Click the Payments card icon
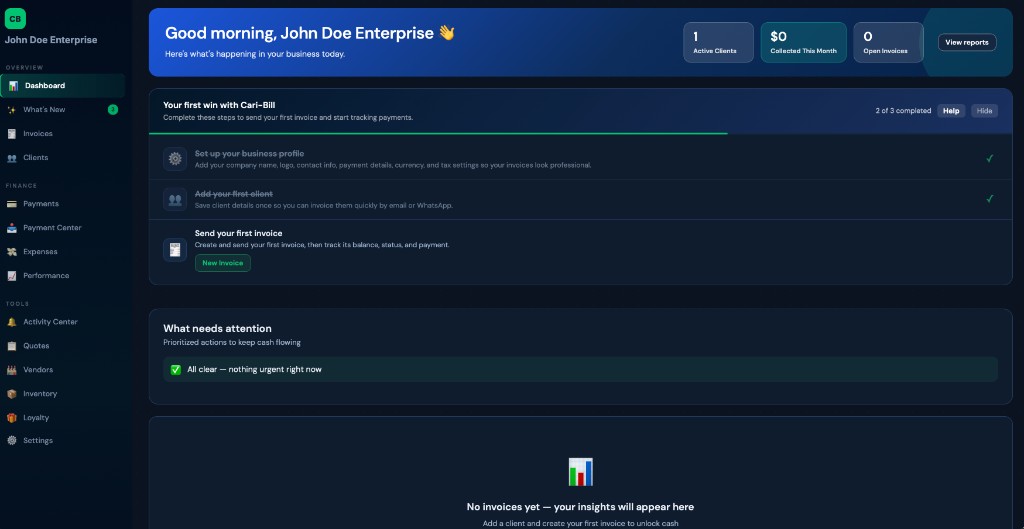 pyautogui.click(x=12, y=204)
